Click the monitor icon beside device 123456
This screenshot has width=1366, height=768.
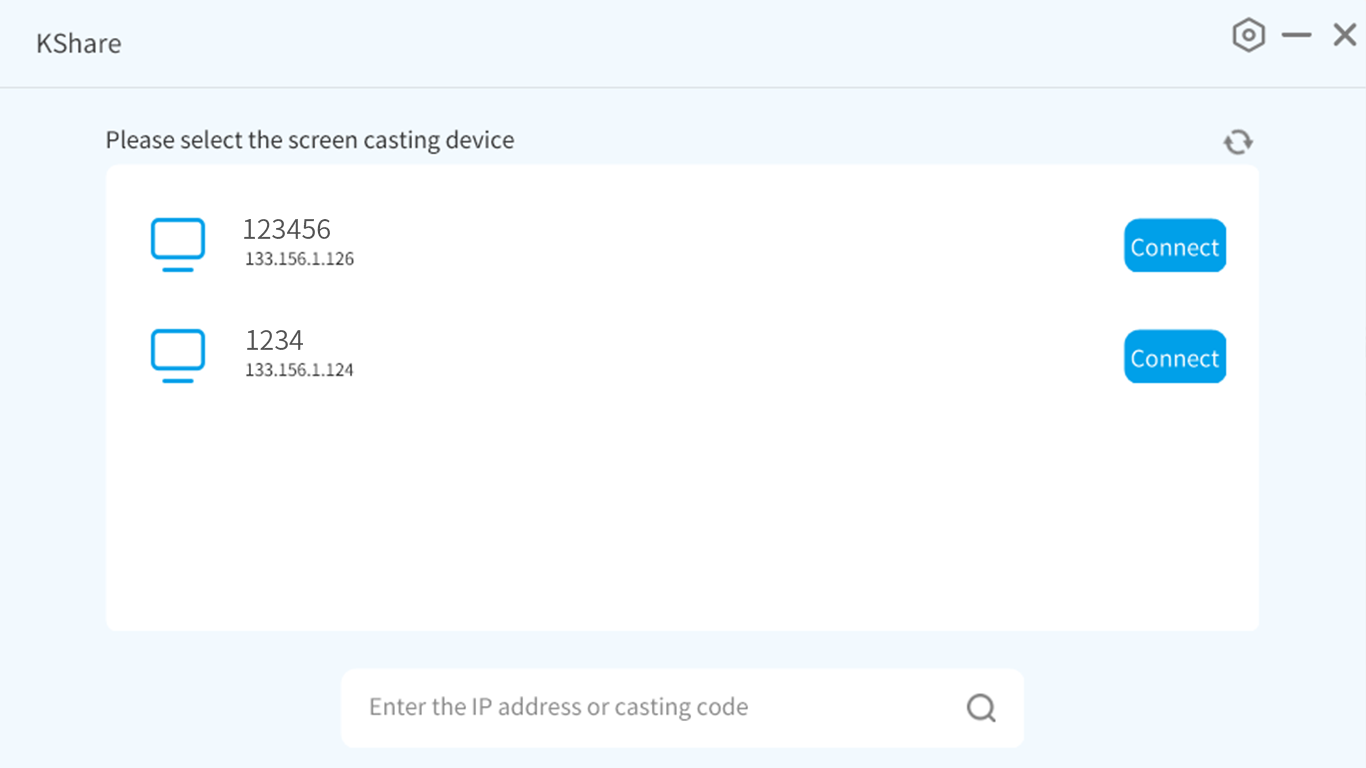point(178,244)
